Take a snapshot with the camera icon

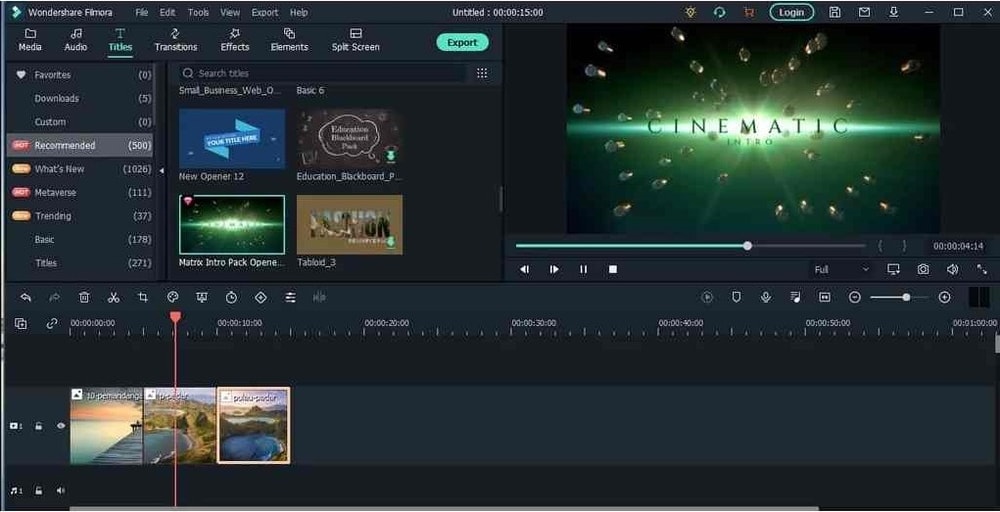click(x=923, y=269)
